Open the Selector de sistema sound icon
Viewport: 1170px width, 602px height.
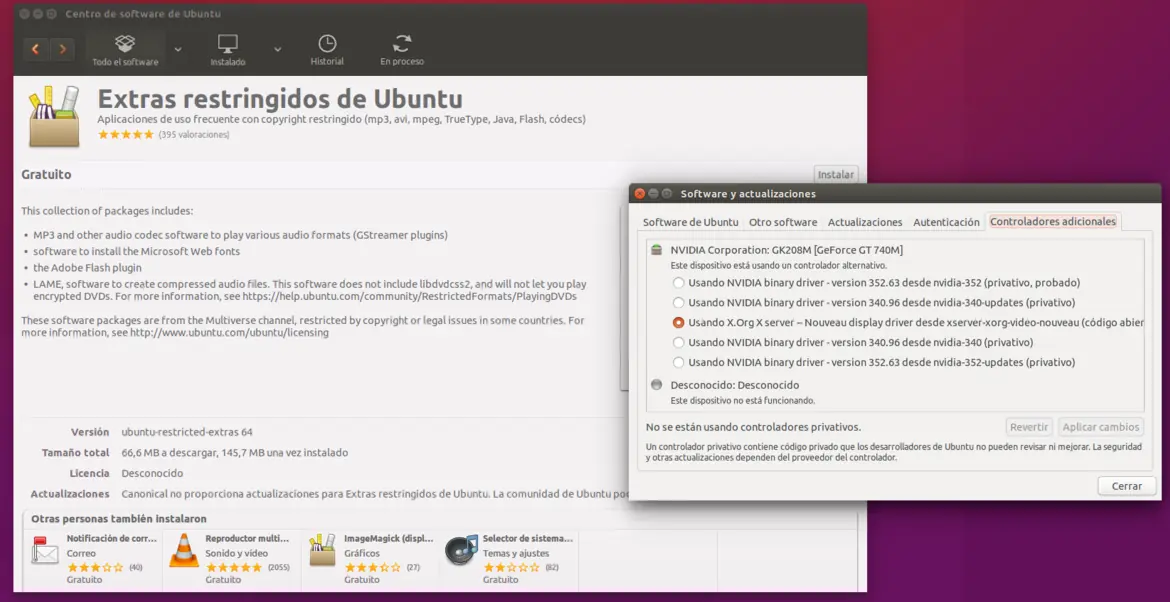pyautogui.click(x=460, y=551)
